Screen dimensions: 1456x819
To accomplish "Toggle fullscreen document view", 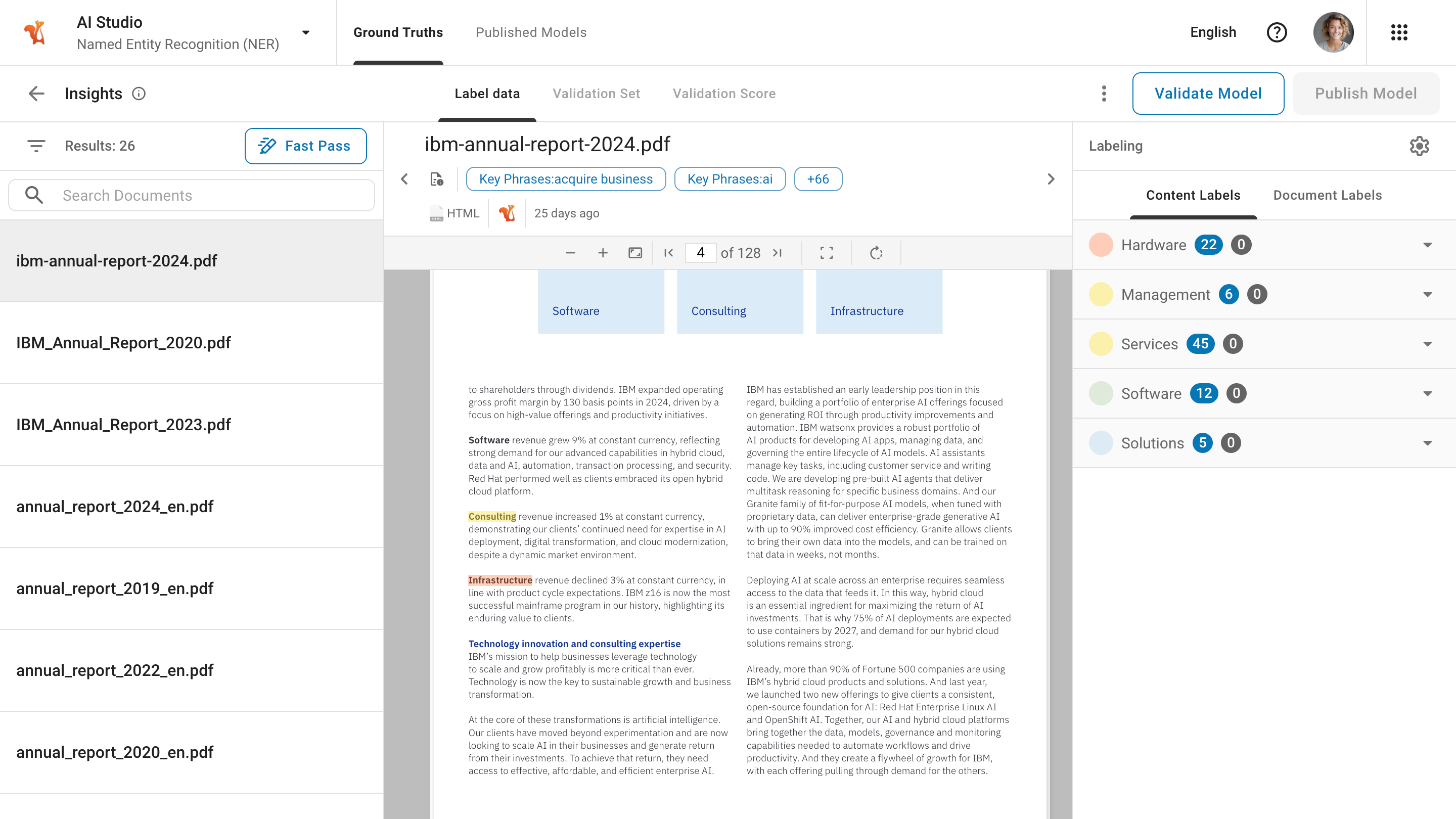I will pos(827,253).
